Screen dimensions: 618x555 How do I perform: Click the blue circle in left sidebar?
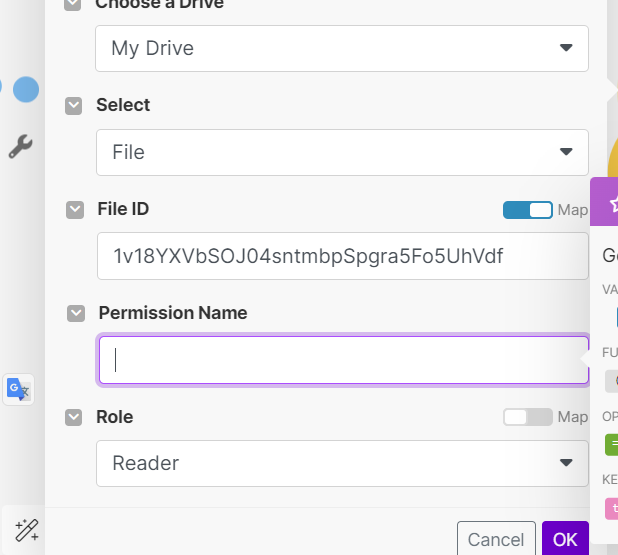tap(26, 90)
